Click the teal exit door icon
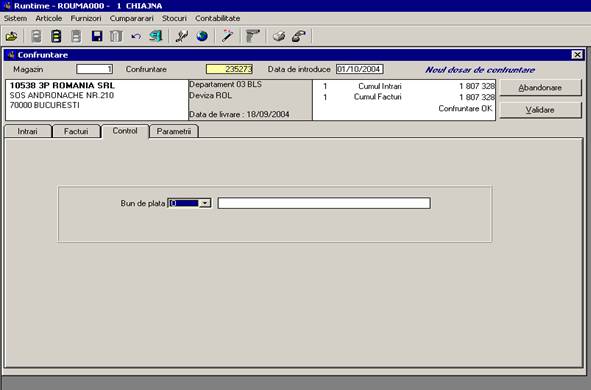The image size is (591, 390). pyautogui.click(x=156, y=36)
